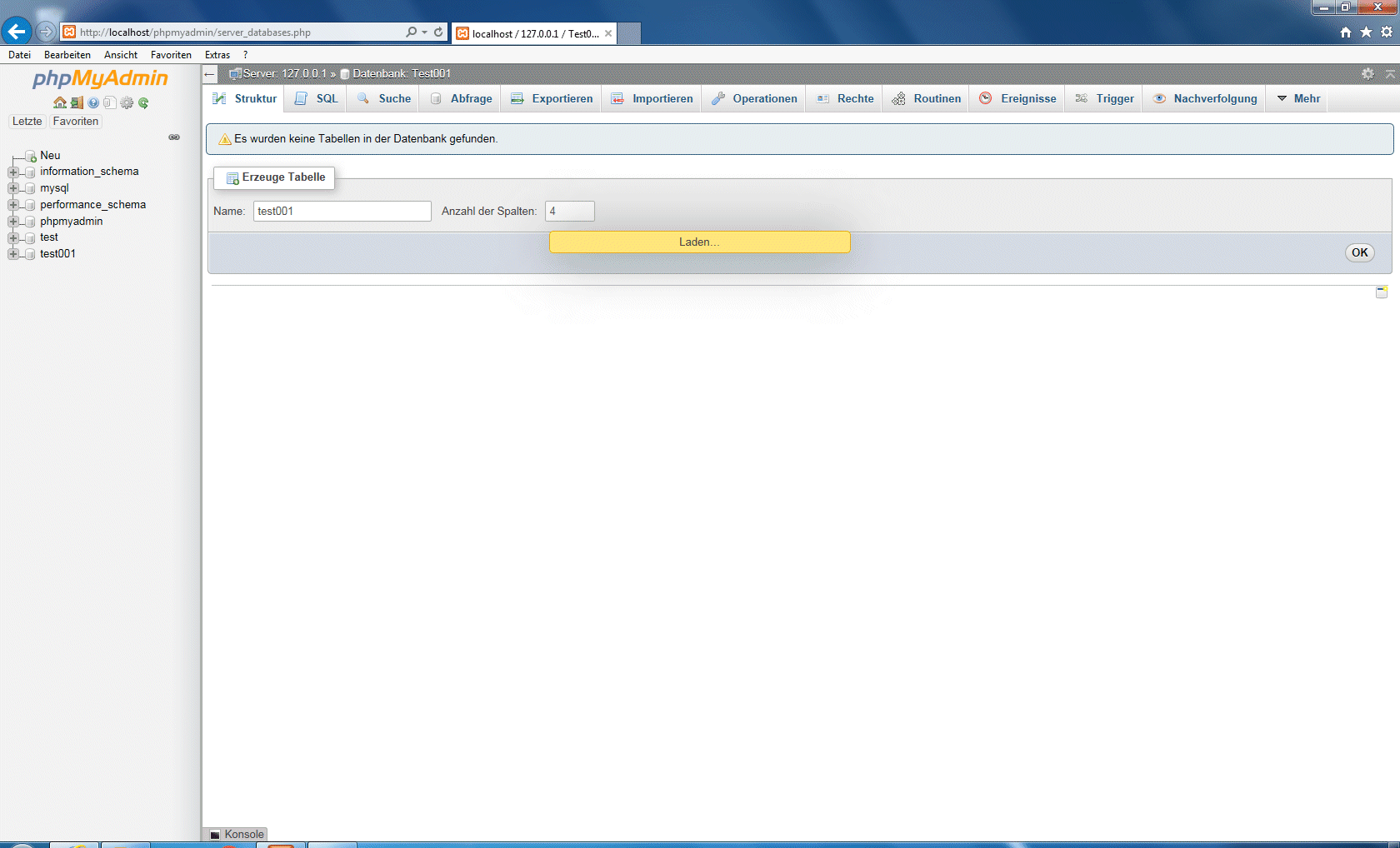Open the SQL documentation pages icon
Screen dimensions: 1400x848
coord(110,102)
